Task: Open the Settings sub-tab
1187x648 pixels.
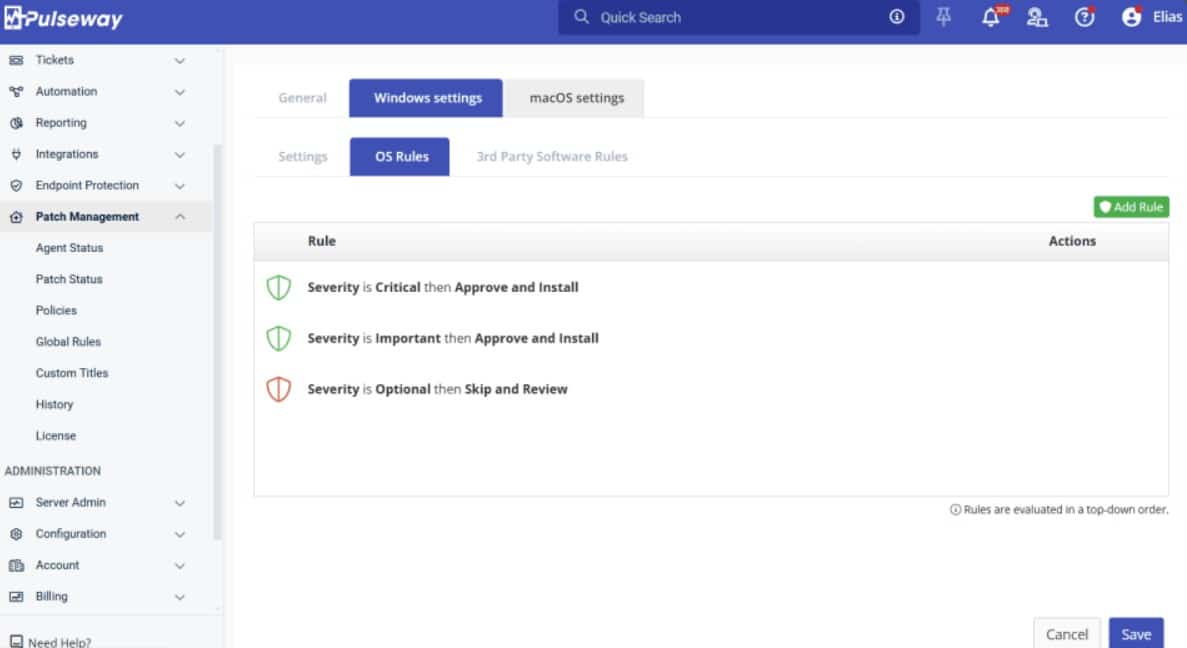Action: [302, 157]
